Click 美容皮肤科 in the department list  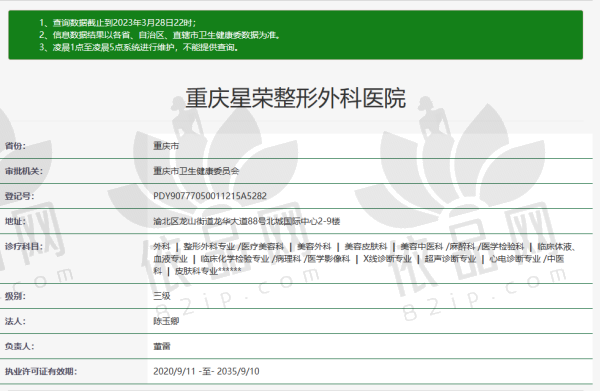366,246
